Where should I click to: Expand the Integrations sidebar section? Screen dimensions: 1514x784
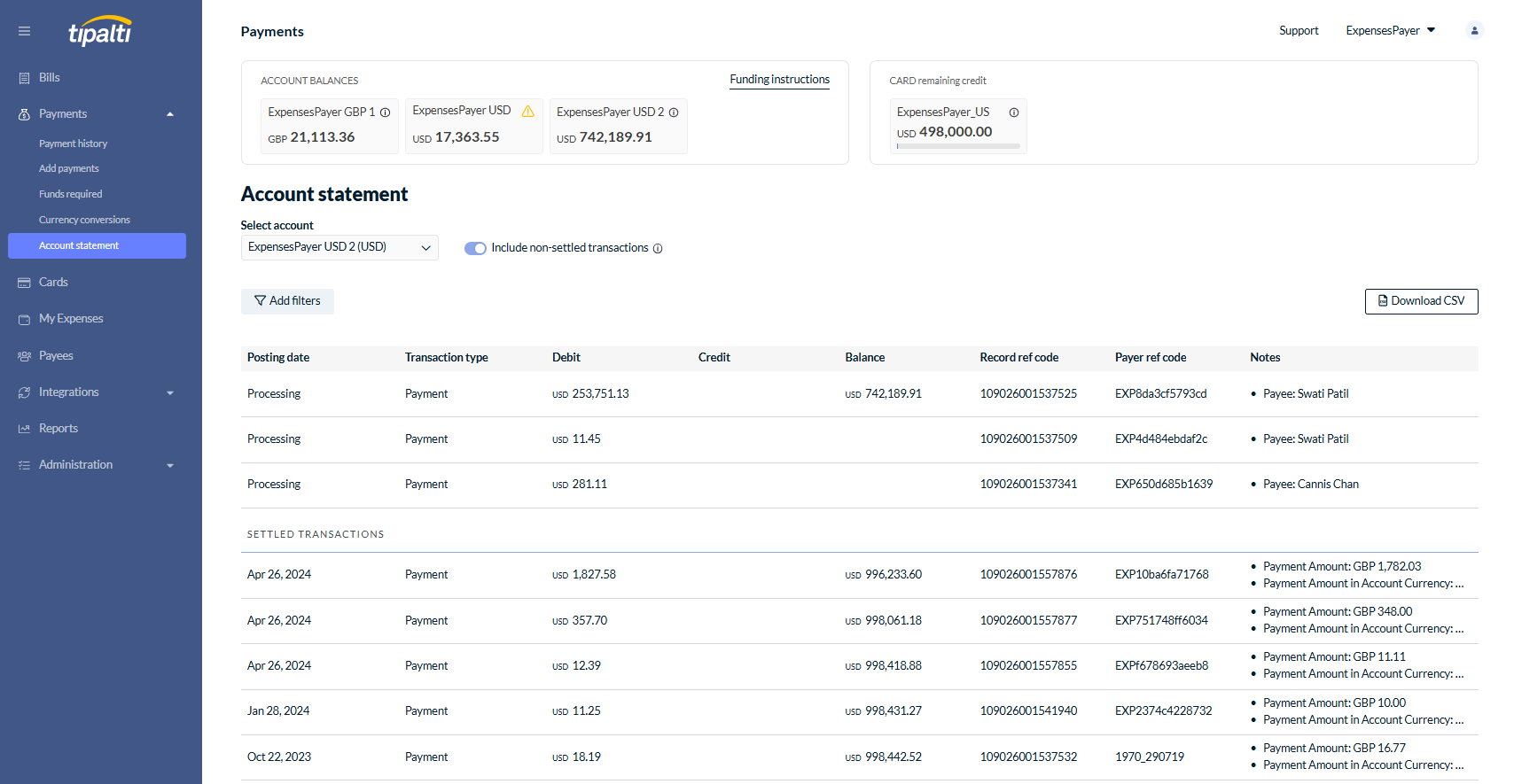[x=170, y=392]
